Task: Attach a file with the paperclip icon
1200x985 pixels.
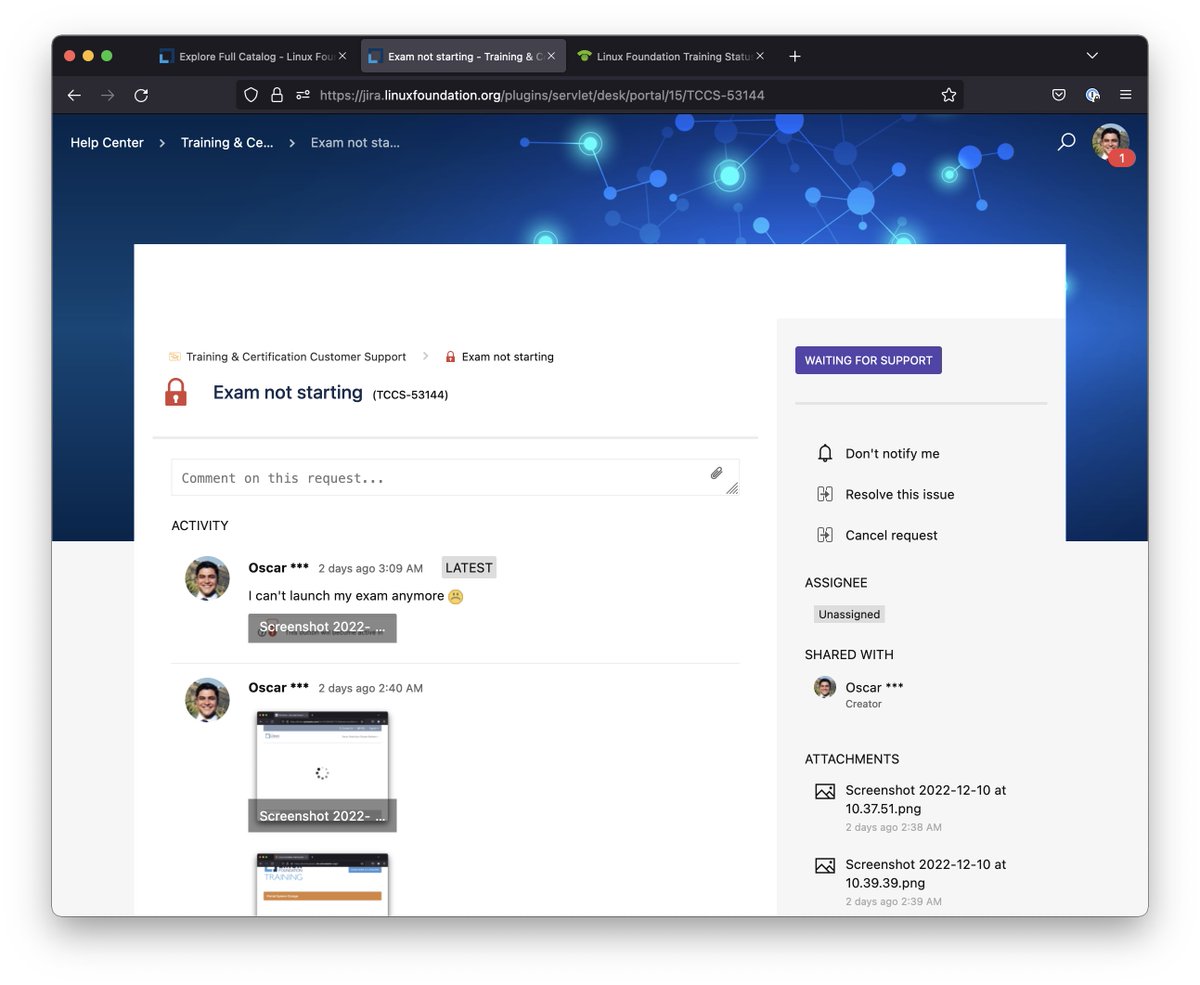Action: click(717, 473)
